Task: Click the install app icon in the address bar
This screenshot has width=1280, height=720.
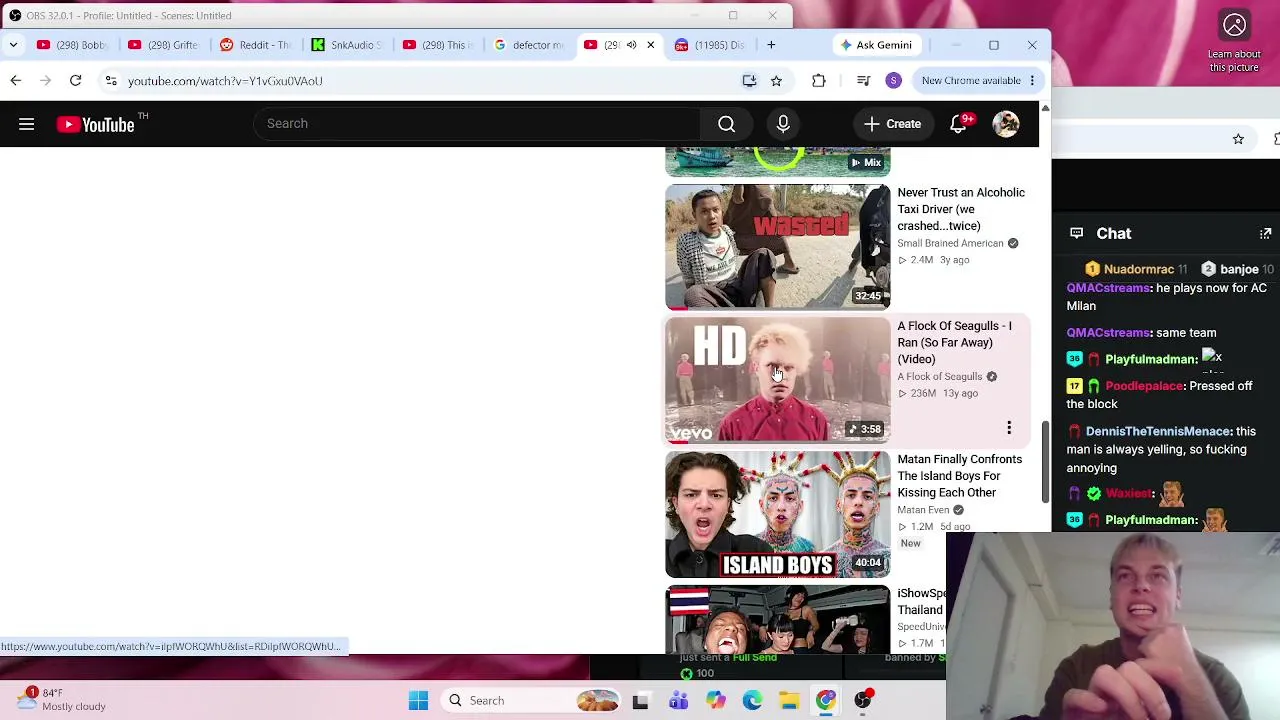Action: [x=749, y=81]
